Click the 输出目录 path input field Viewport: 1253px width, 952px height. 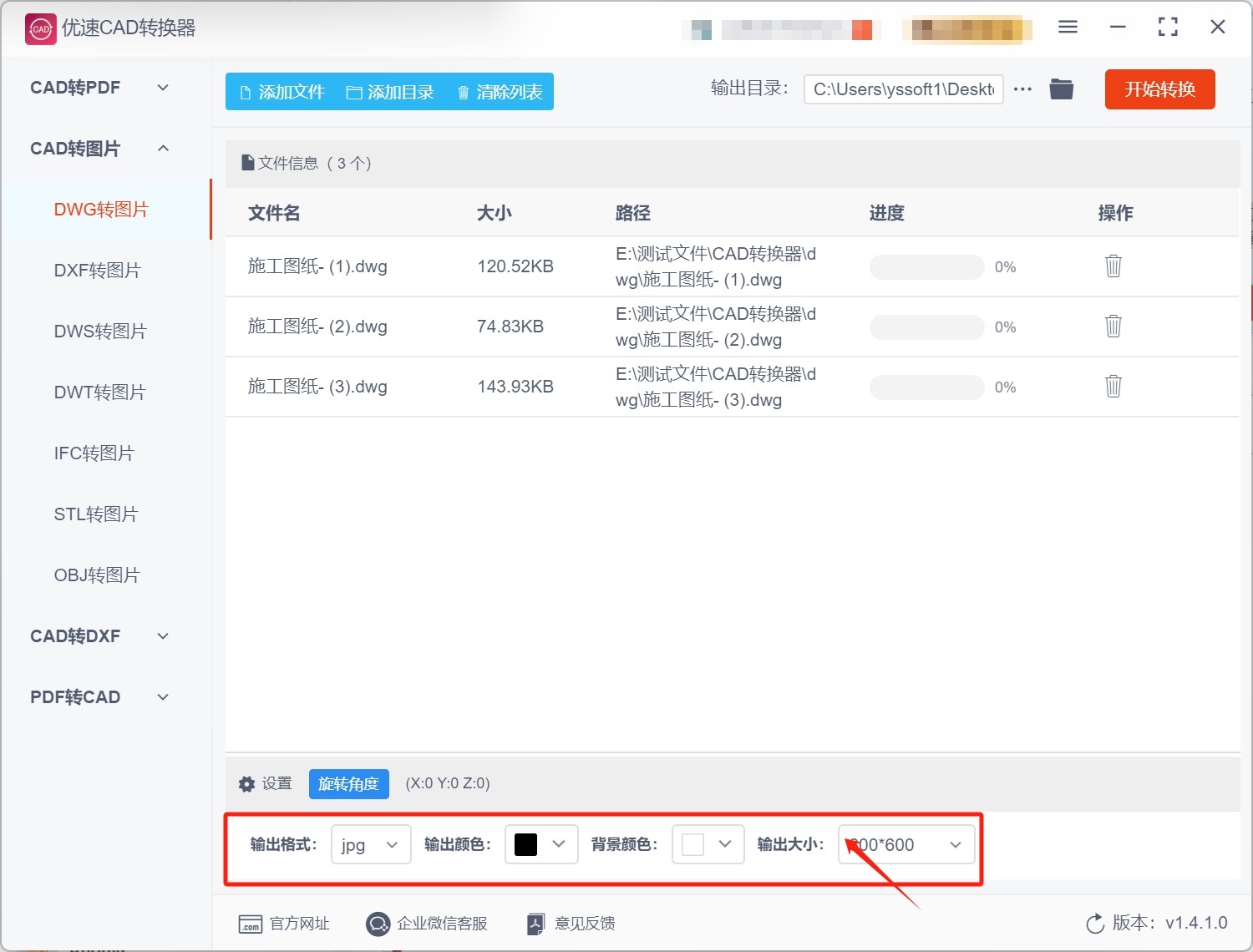click(903, 89)
